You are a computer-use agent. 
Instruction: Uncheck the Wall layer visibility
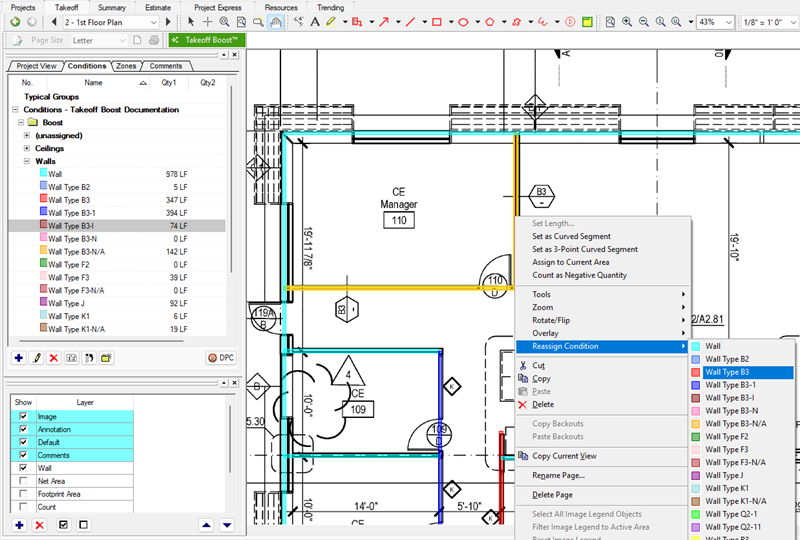[23, 468]
